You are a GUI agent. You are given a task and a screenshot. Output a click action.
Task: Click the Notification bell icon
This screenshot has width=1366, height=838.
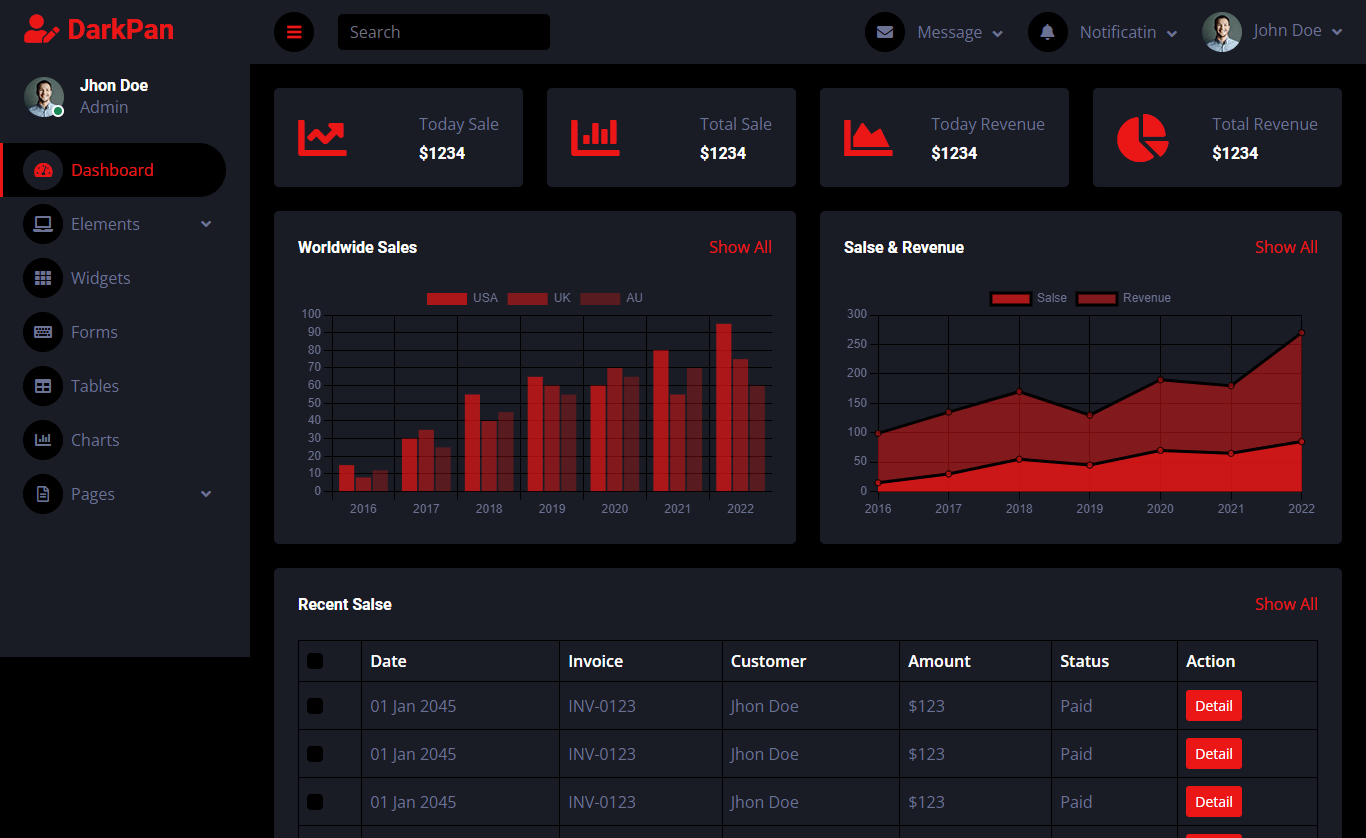[1047, 31]
